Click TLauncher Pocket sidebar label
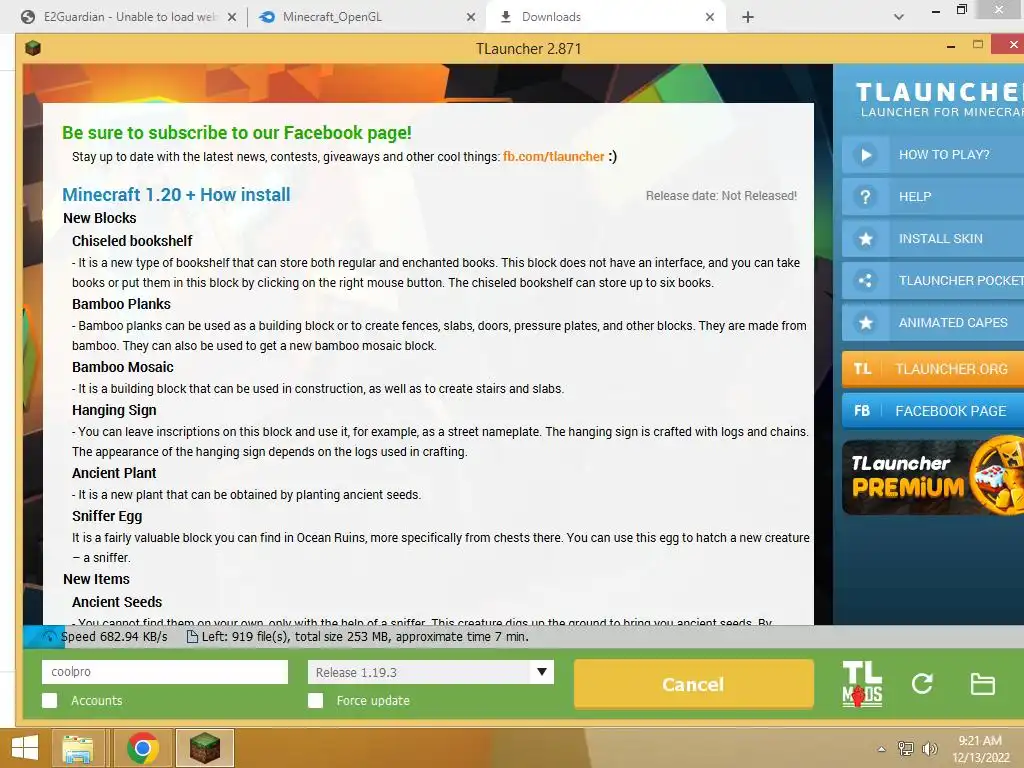 961,281
